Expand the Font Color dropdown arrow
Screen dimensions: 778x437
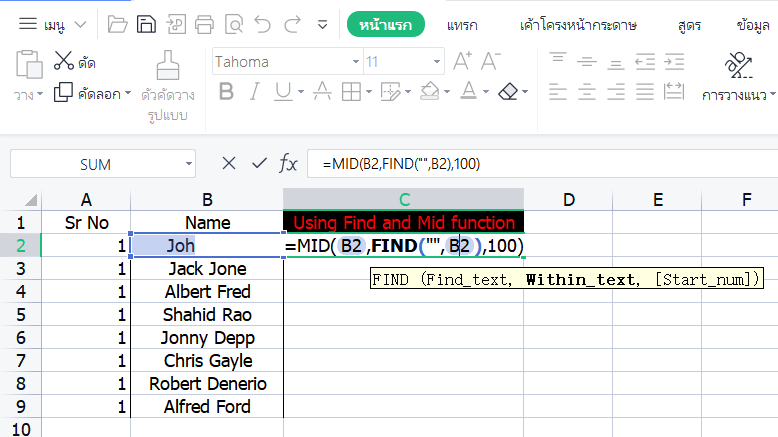486,92
